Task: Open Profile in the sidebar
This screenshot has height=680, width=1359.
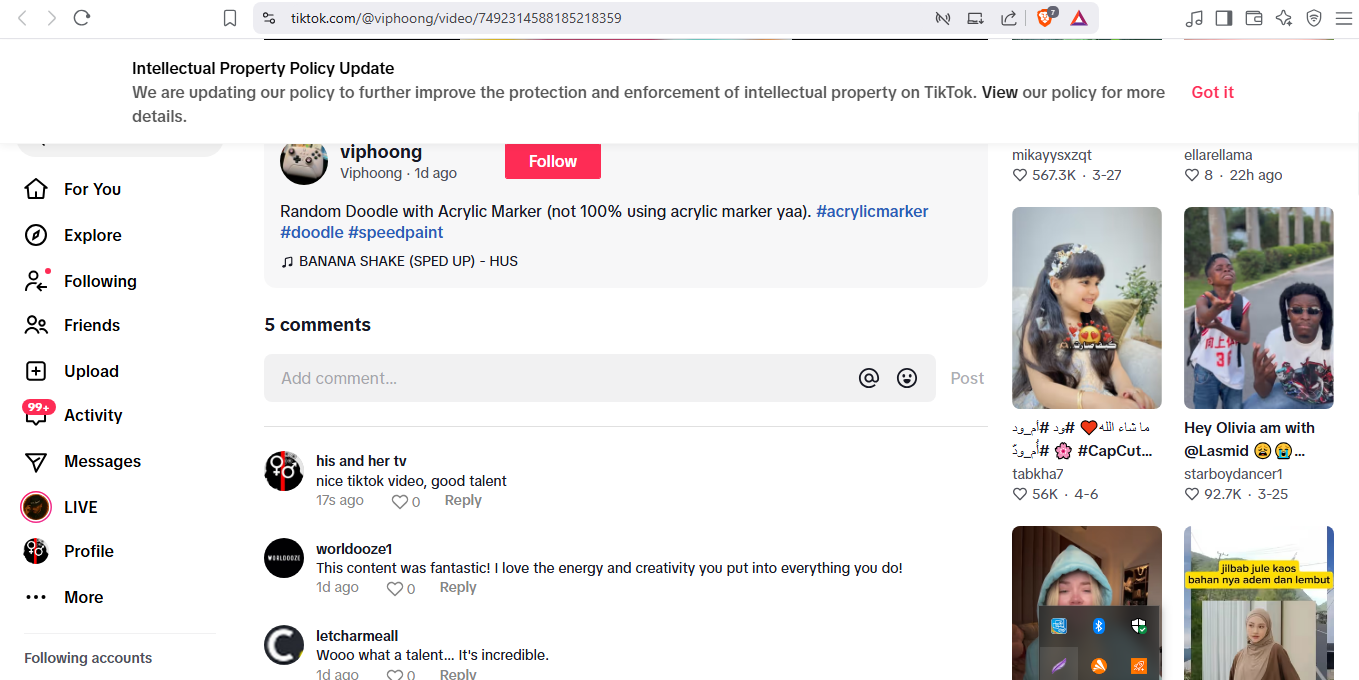Action: [89, 551]
